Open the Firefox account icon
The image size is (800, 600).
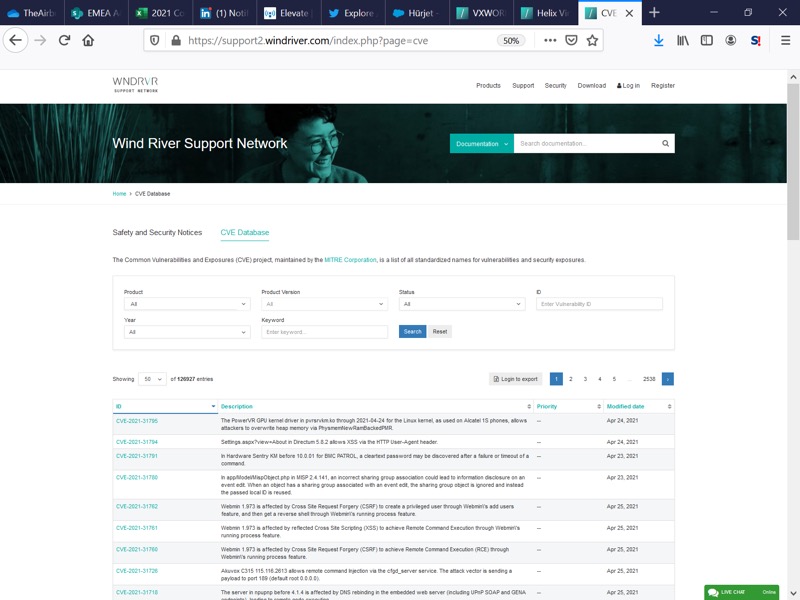[731, 40]
